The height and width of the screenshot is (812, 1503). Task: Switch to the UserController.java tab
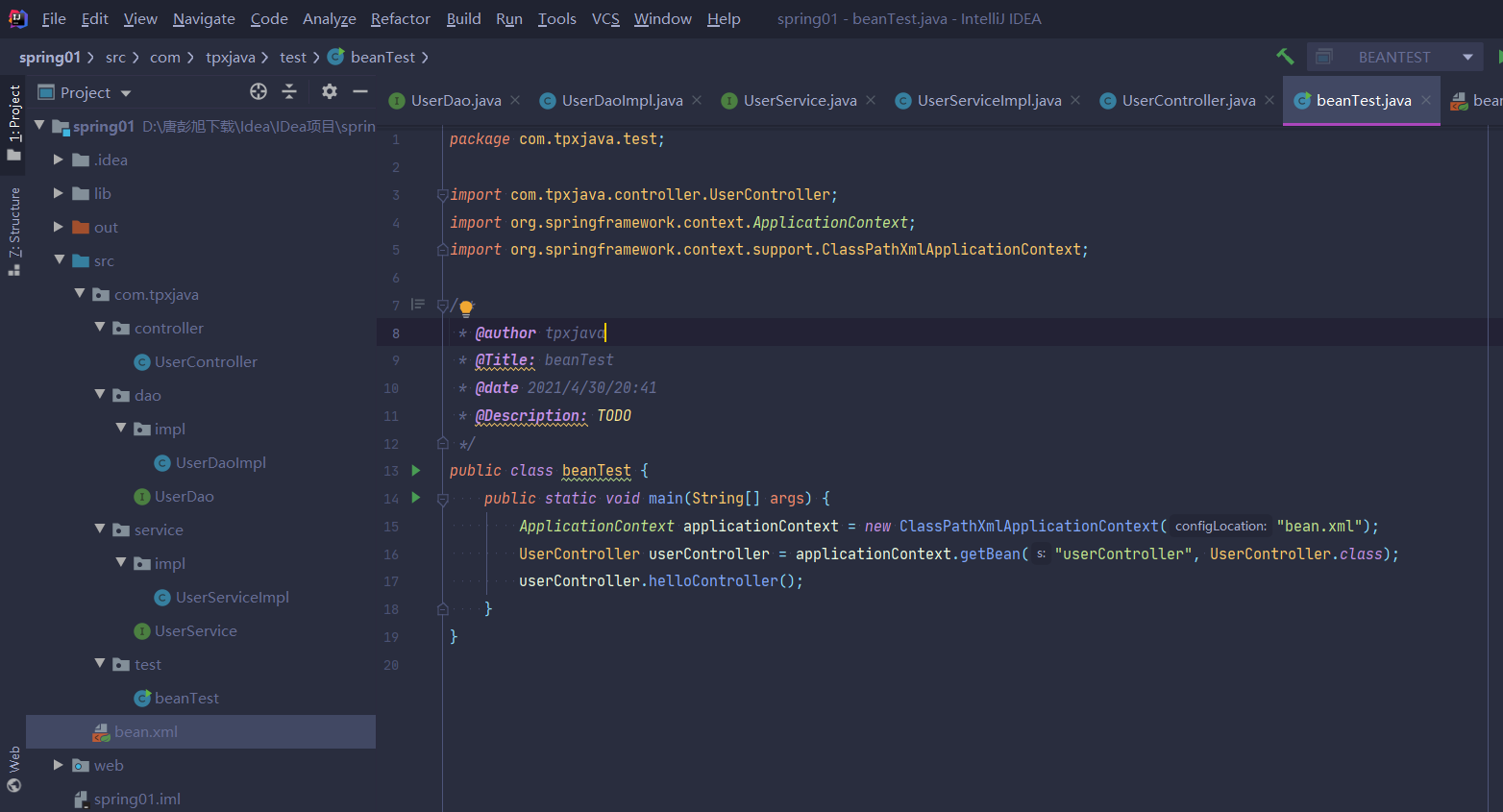coord(1189,100)
